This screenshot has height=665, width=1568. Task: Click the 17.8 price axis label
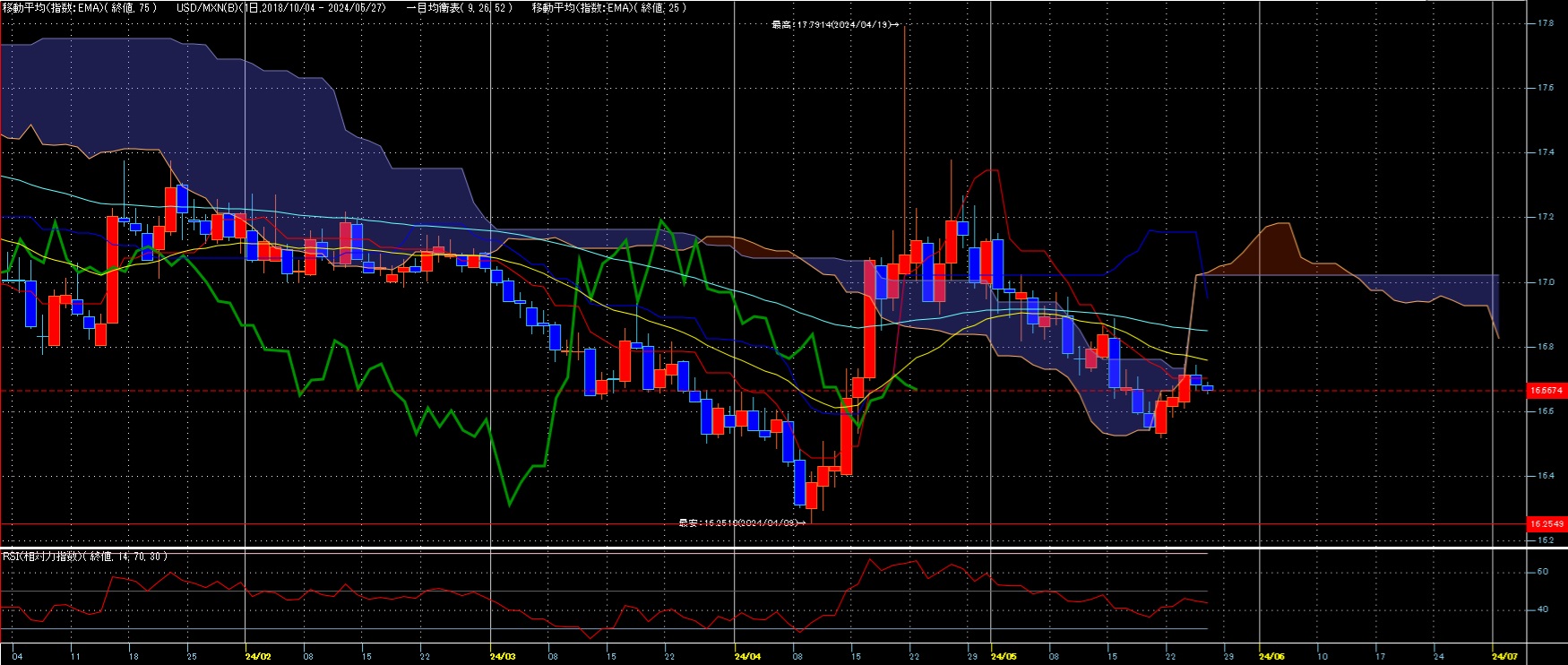pyautogui.click(x=1546, y=23)
